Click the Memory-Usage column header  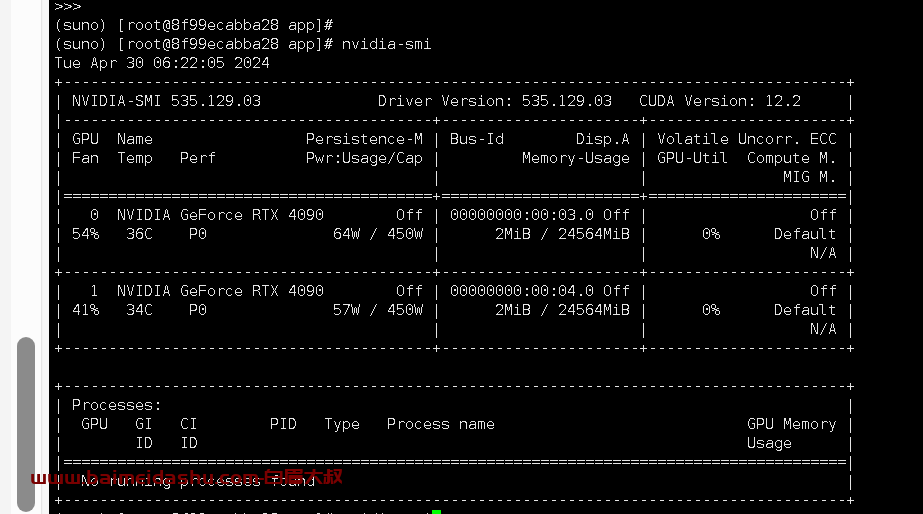pyautogui.click(x=576, y=158)
